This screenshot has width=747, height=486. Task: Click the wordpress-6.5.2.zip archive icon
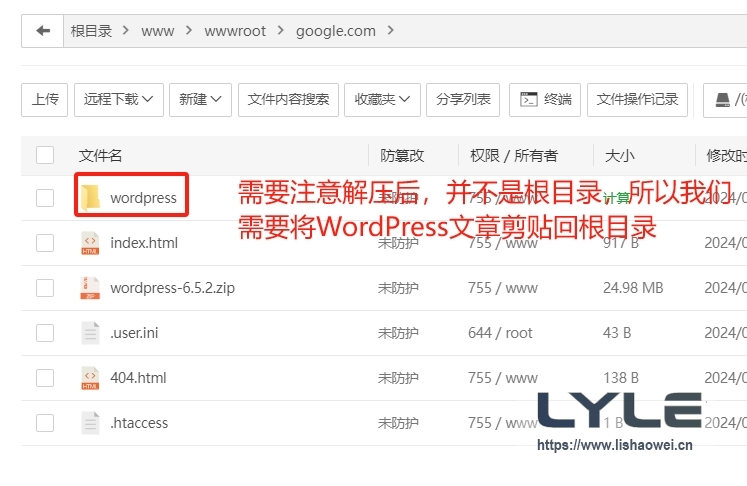click(90, 288)
